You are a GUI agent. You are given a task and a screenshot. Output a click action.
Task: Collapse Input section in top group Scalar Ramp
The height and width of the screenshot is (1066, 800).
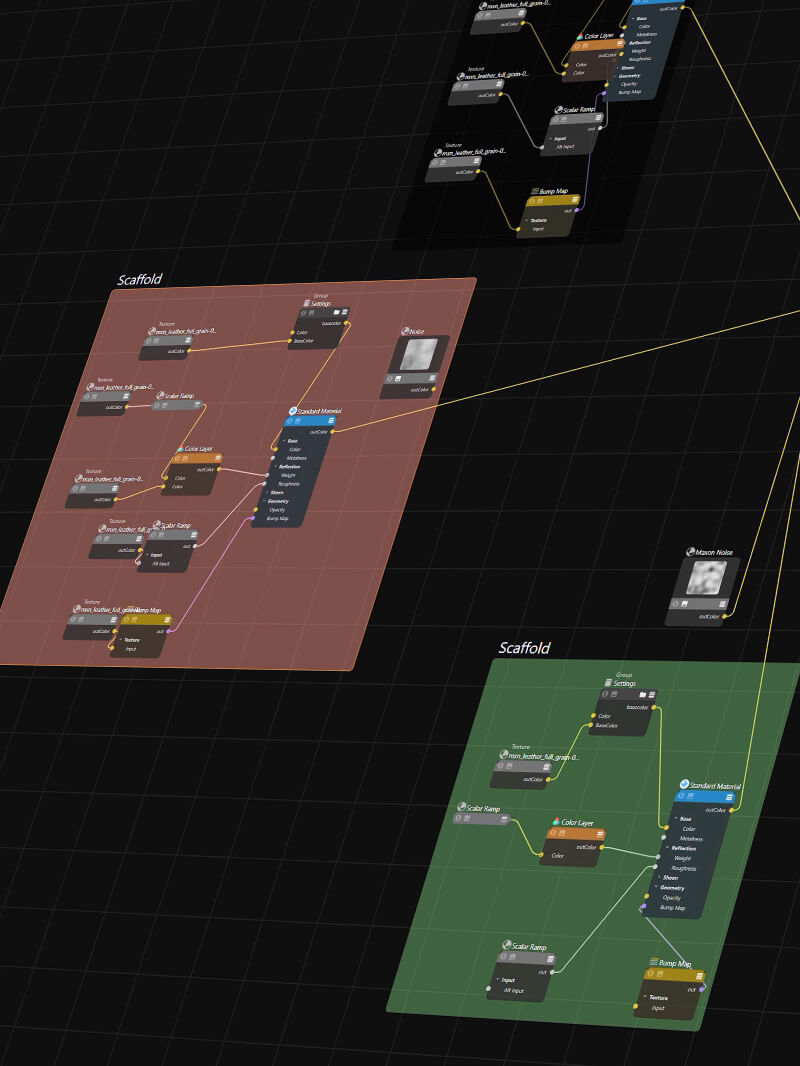551,138
